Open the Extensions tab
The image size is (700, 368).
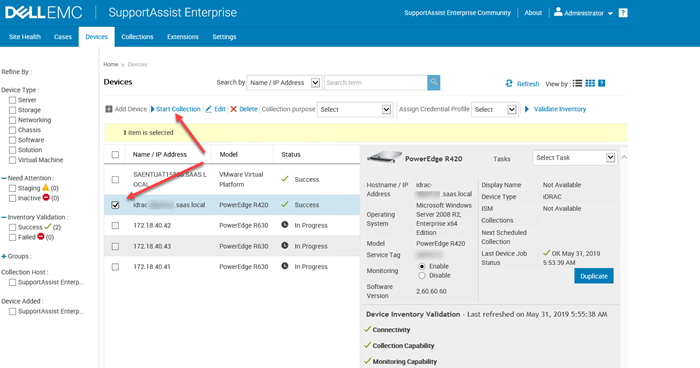click(x=183, y=37)
